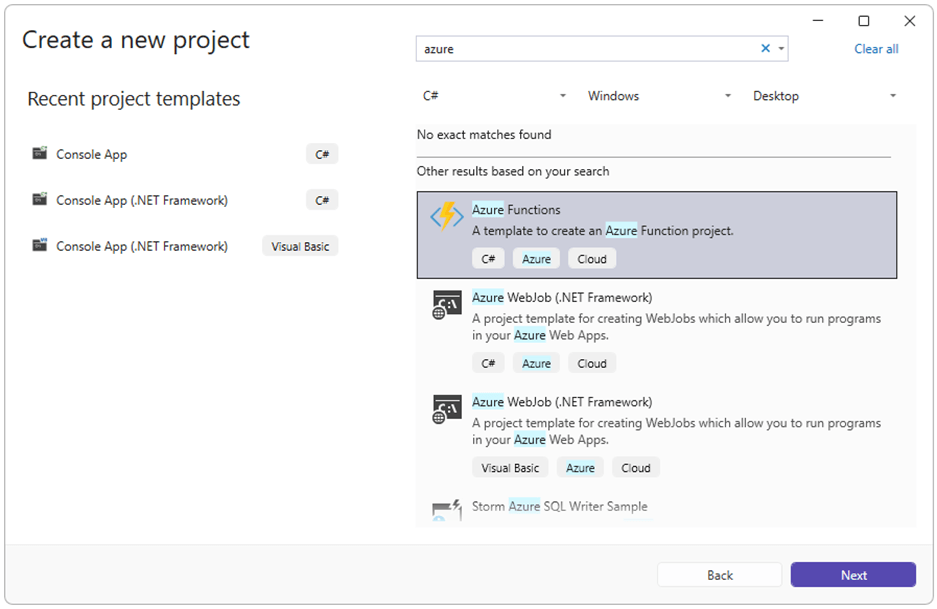
Task: Click the Console App recent template icon
Action: click(x=39, y=153)
